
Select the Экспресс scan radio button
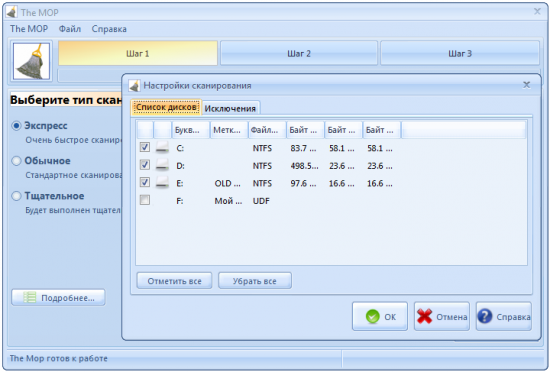click(x=16, y=126)
